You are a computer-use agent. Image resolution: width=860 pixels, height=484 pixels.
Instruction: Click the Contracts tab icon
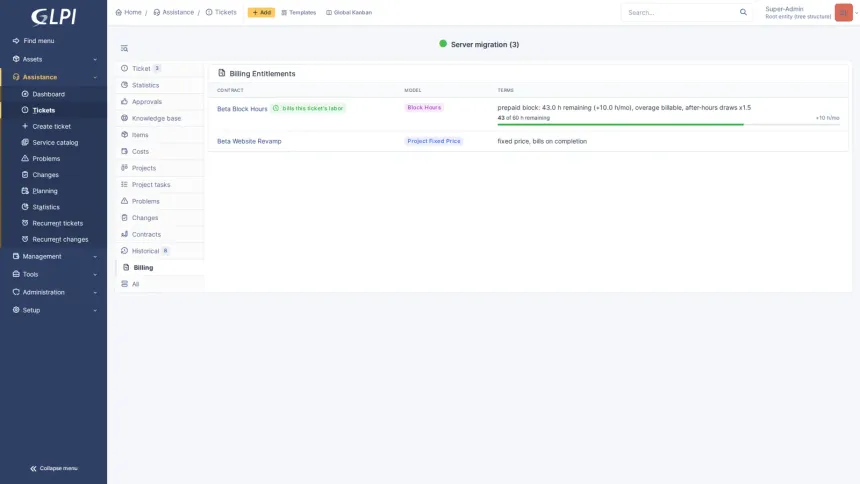coord(125,234)
